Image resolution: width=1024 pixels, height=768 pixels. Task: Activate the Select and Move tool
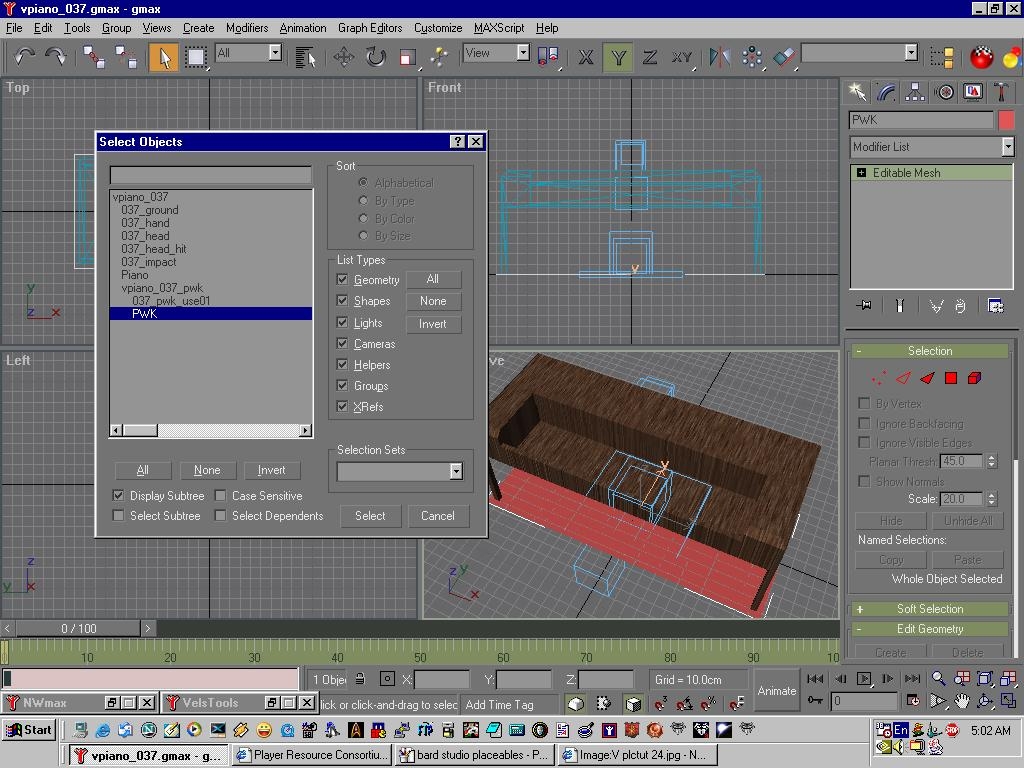click(344, 57)
